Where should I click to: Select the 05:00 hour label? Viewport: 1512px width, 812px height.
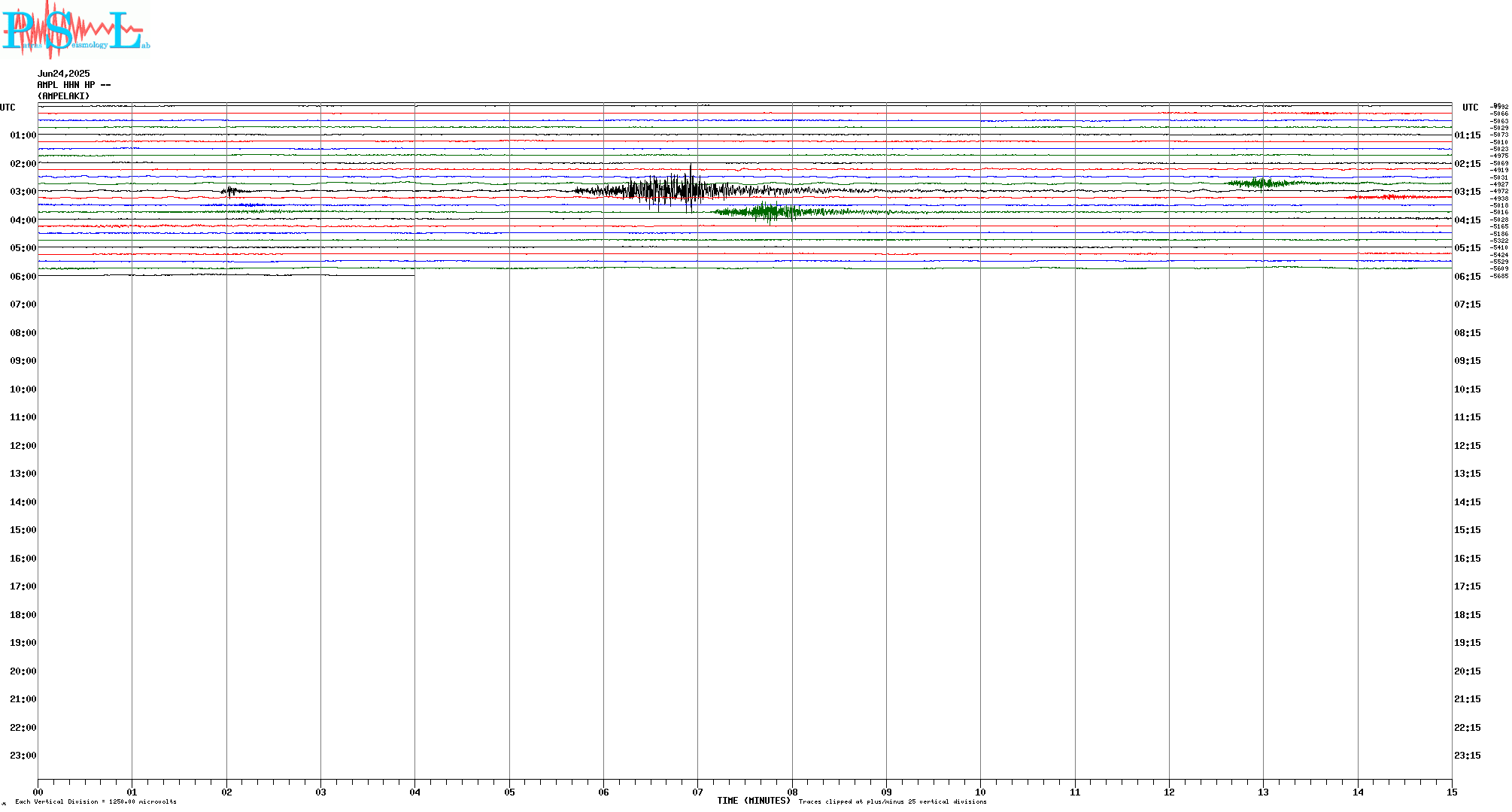tap(23, 248)
